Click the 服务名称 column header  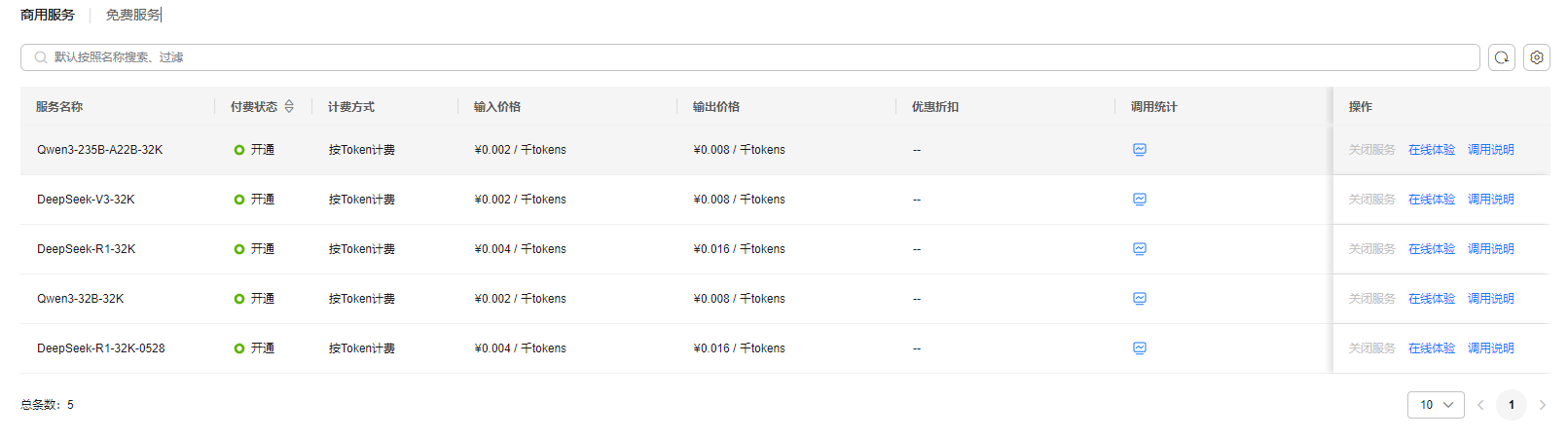(x=59, y=107)
